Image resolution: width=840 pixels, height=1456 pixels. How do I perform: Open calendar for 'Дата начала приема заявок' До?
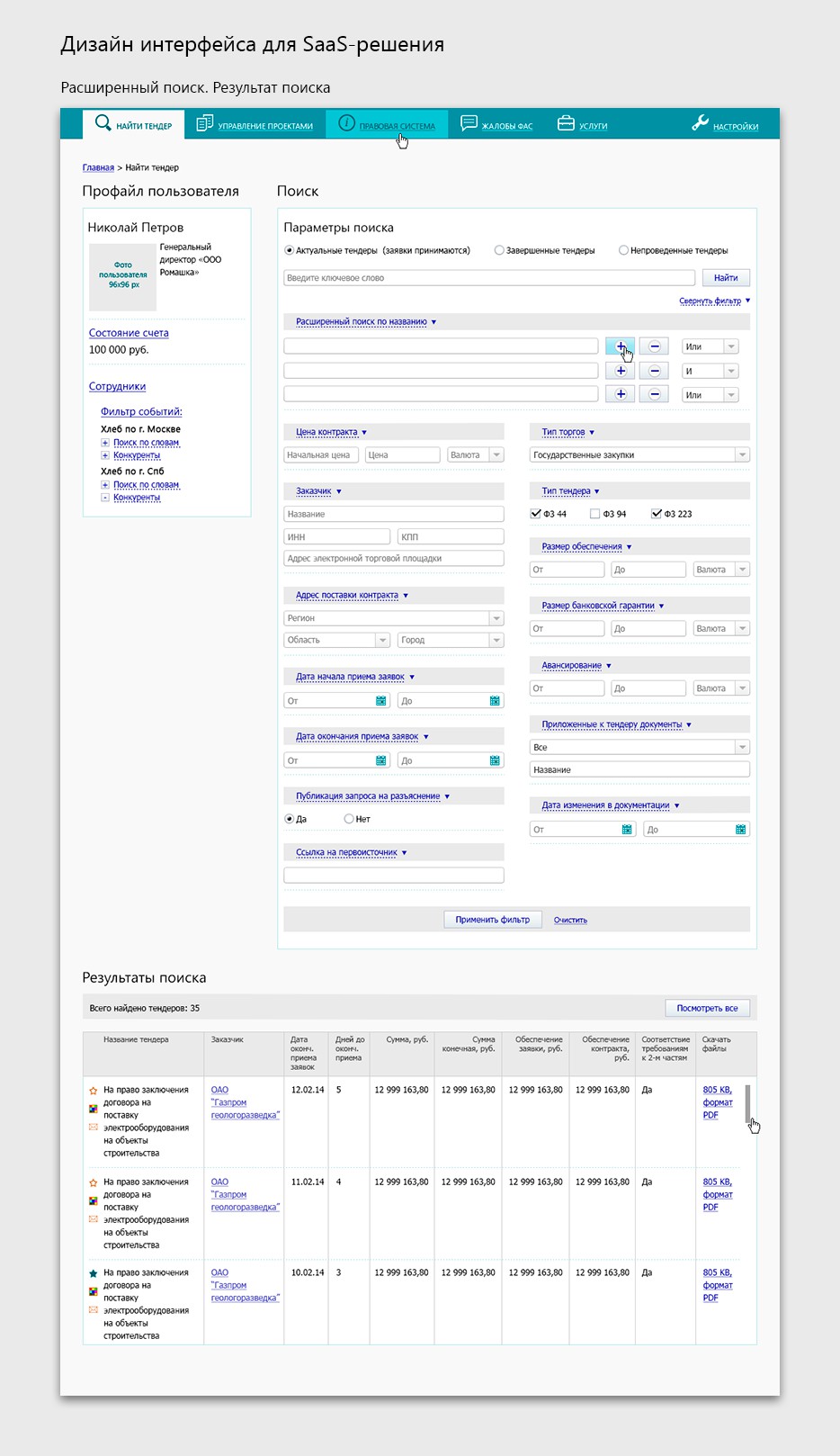pyautogui.click(x=495, y=700)
